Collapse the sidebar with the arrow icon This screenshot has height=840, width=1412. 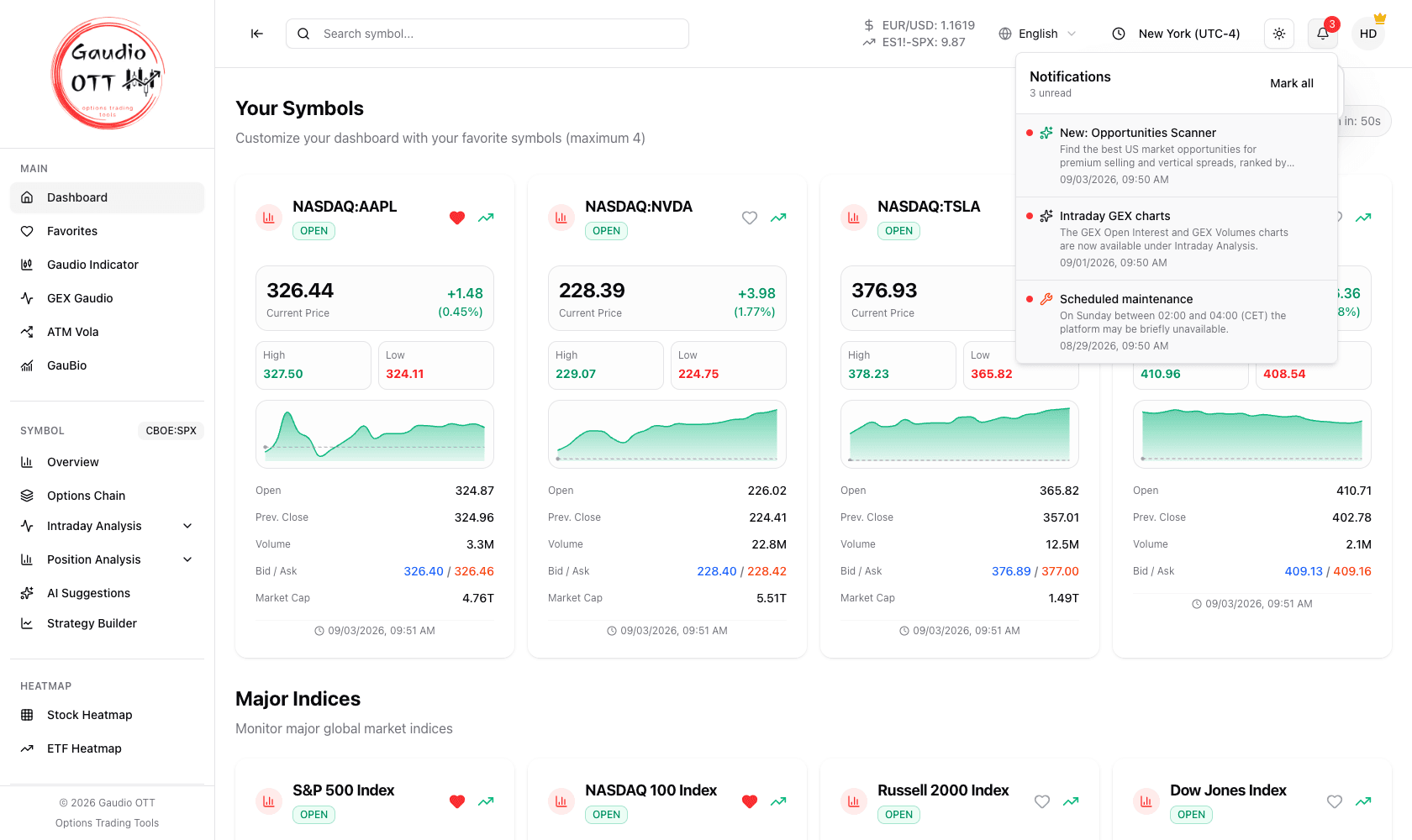click(x=257, y=34)
